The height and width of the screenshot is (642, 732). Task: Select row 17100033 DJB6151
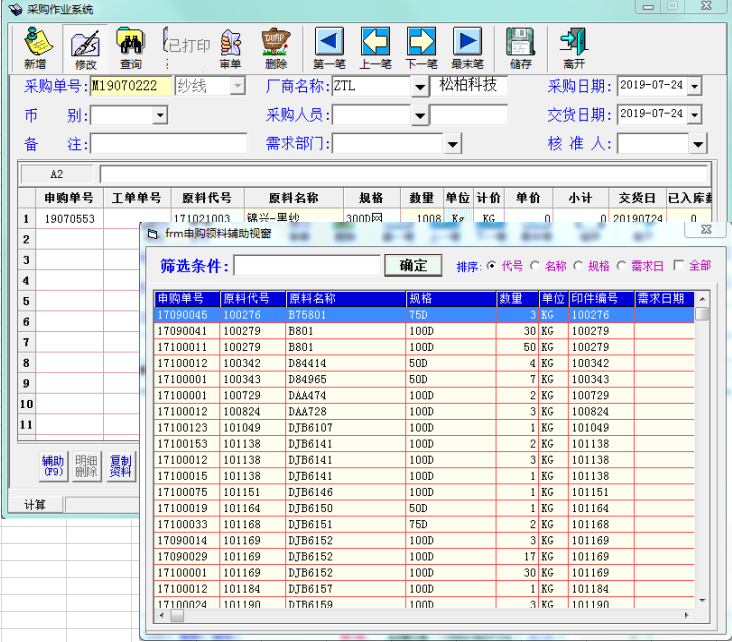click(x=424, y=524)
